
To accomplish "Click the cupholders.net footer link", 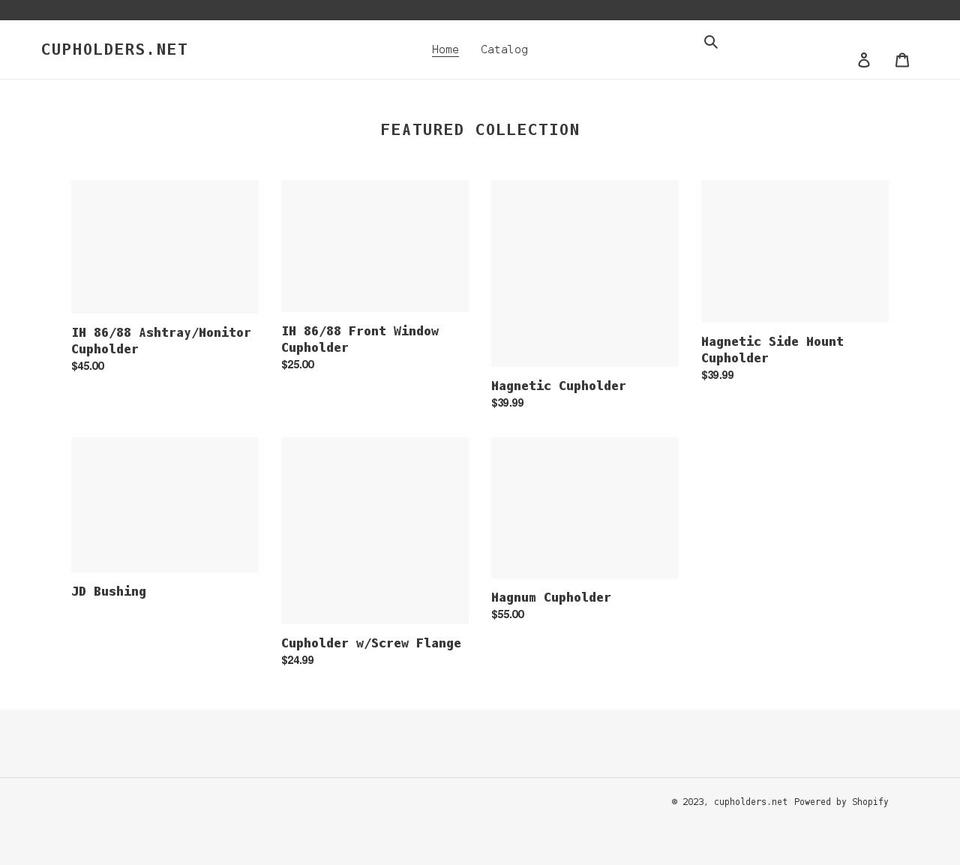I will 751,801.
